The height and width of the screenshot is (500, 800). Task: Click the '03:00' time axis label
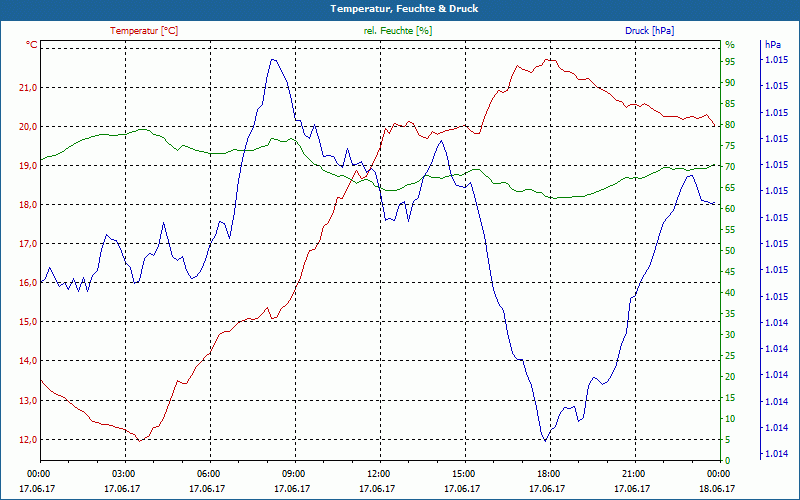(122, 473)
